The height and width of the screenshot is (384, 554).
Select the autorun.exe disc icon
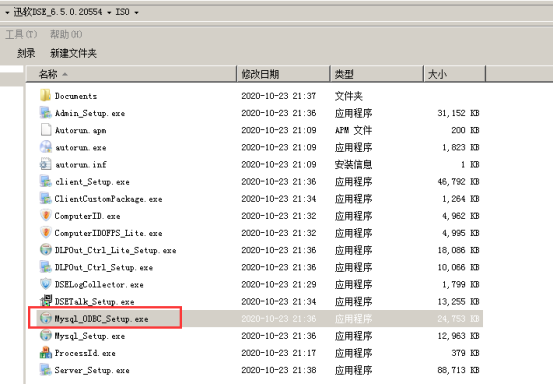[x=45, y=147]
